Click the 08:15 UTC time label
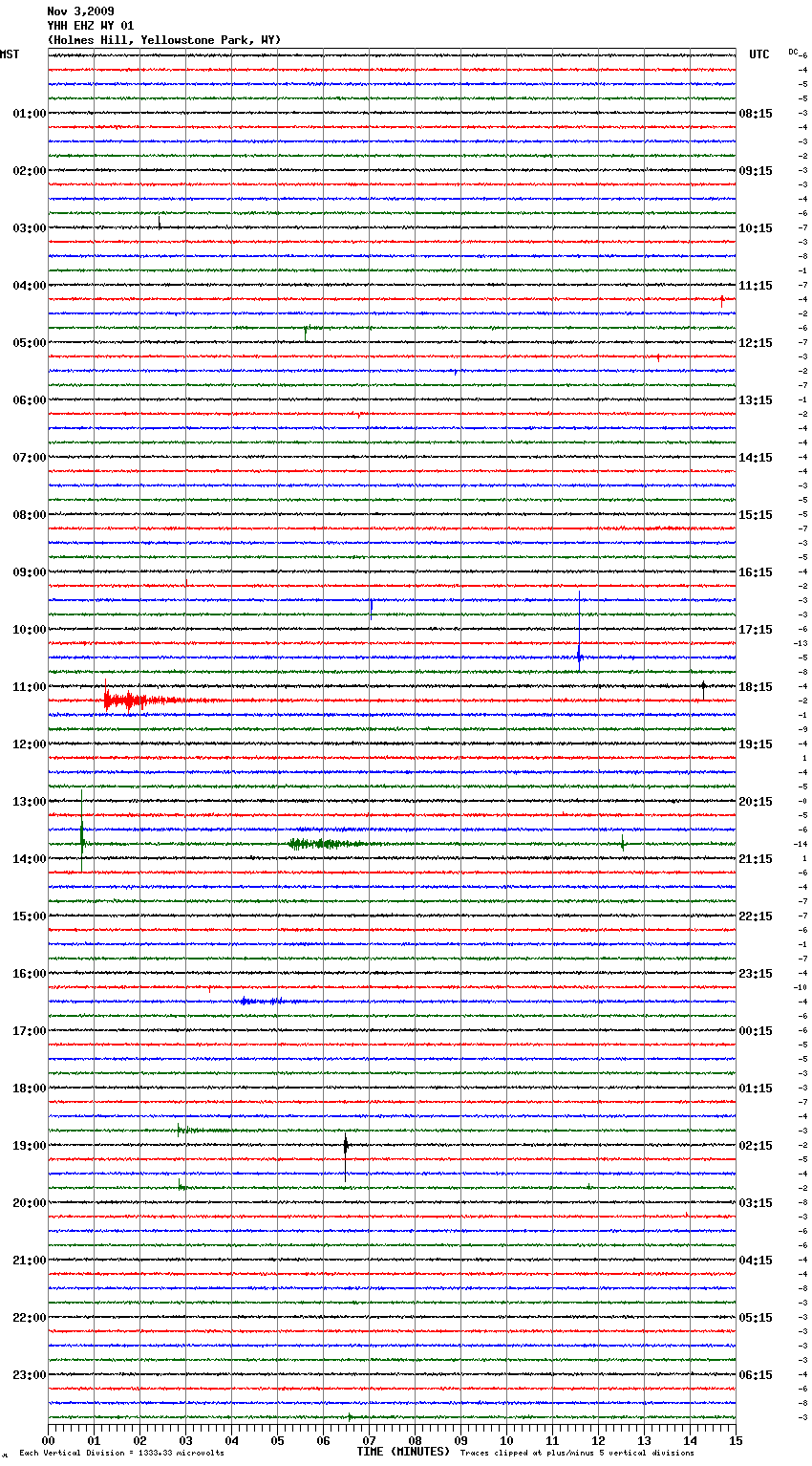Screen dimensions: 812x1466 [756, 114]
